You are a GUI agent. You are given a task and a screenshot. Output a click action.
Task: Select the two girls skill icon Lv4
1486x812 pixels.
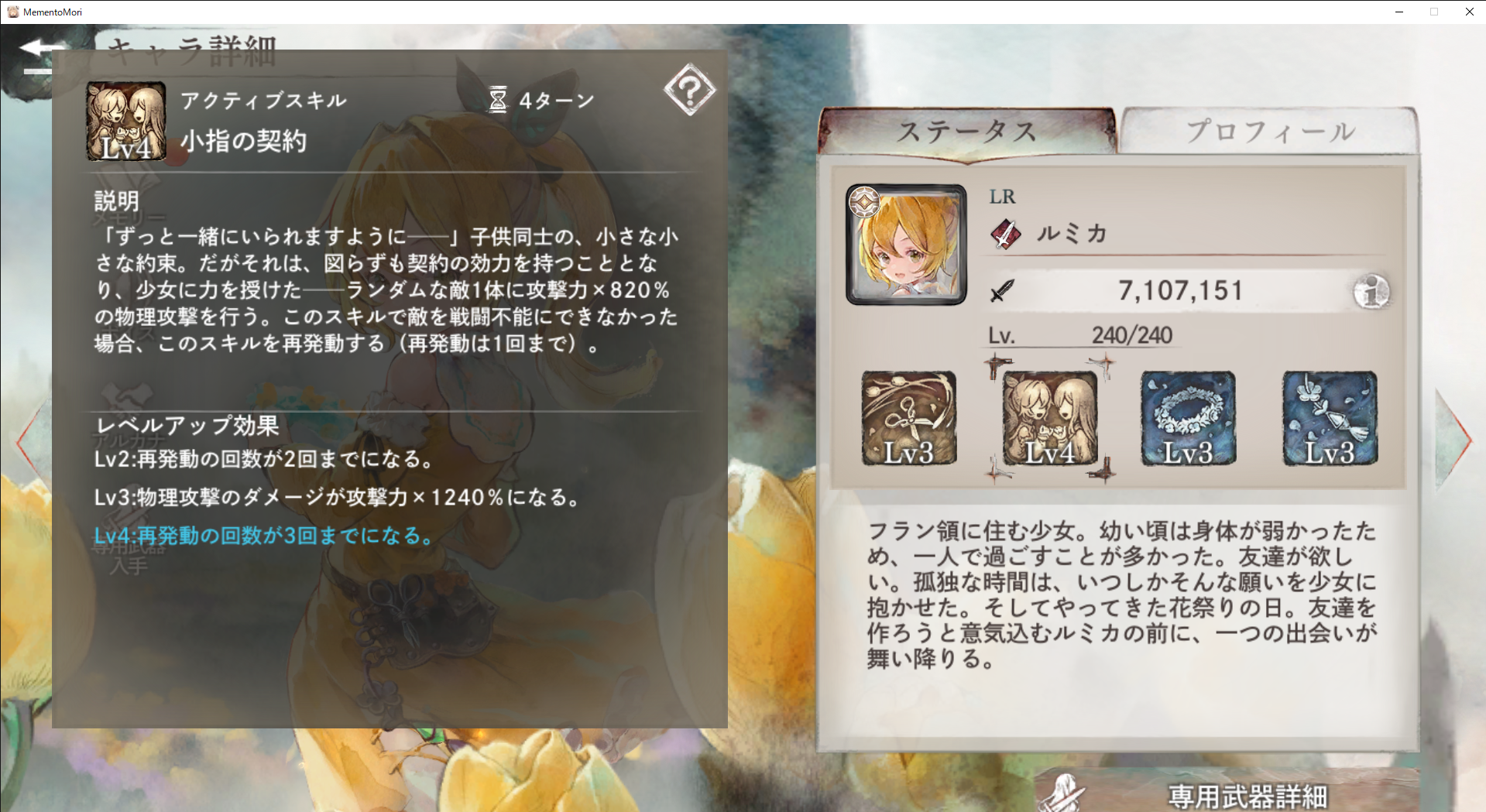click(x=1050, y=419)
